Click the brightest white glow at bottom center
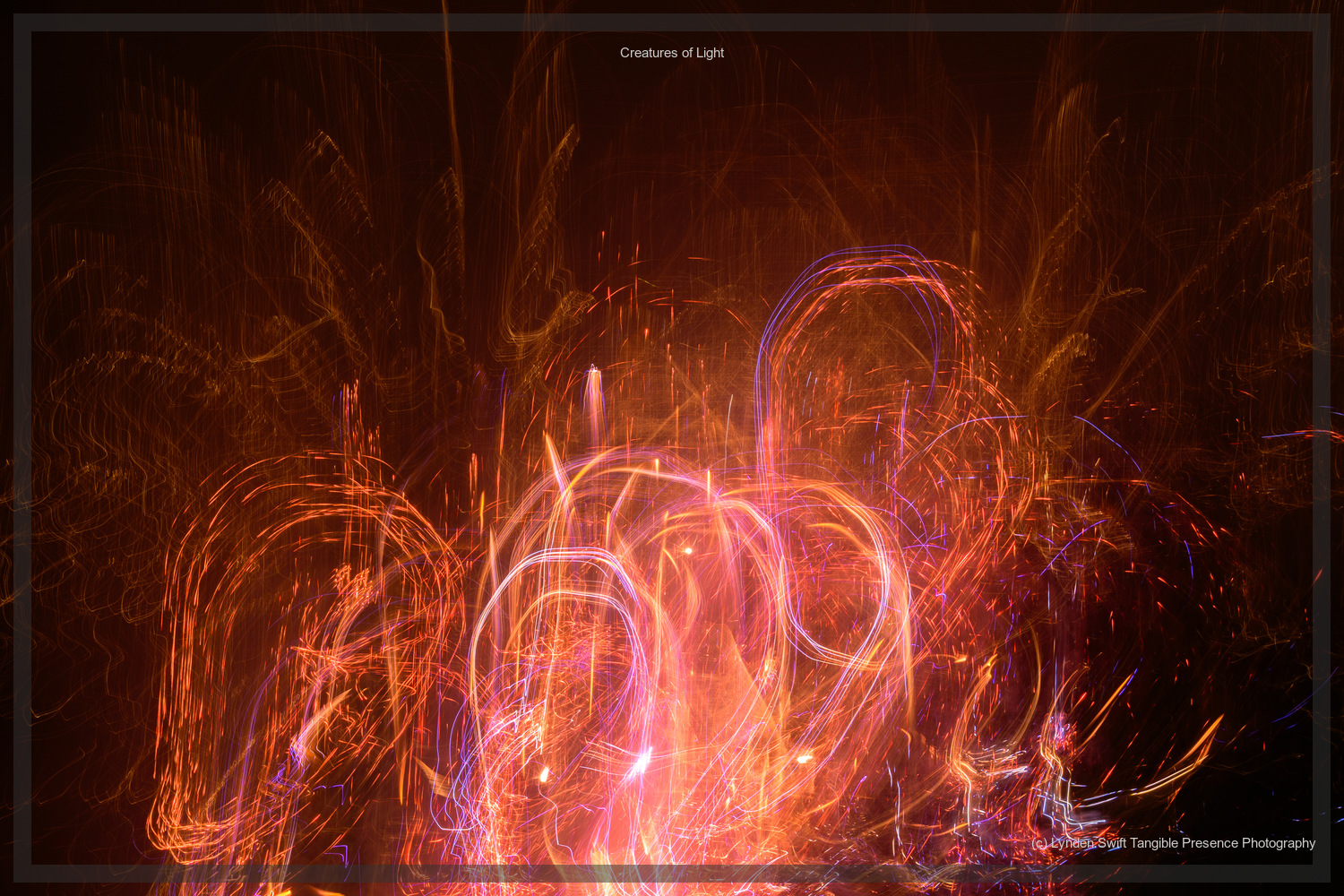Image resolution: width=1344 pixels, height=896 pixels. tap(641, 762)
